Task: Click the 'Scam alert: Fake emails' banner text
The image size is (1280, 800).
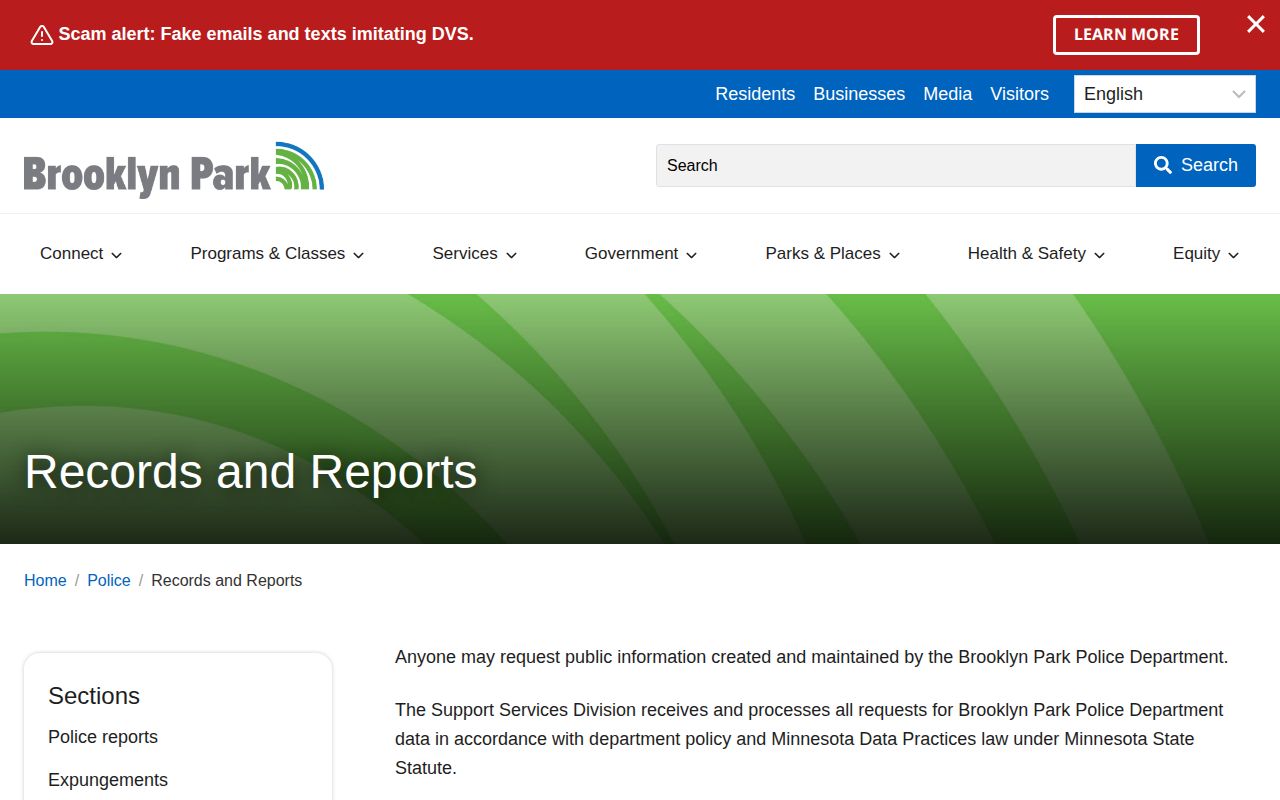Action: pos(266,34)
